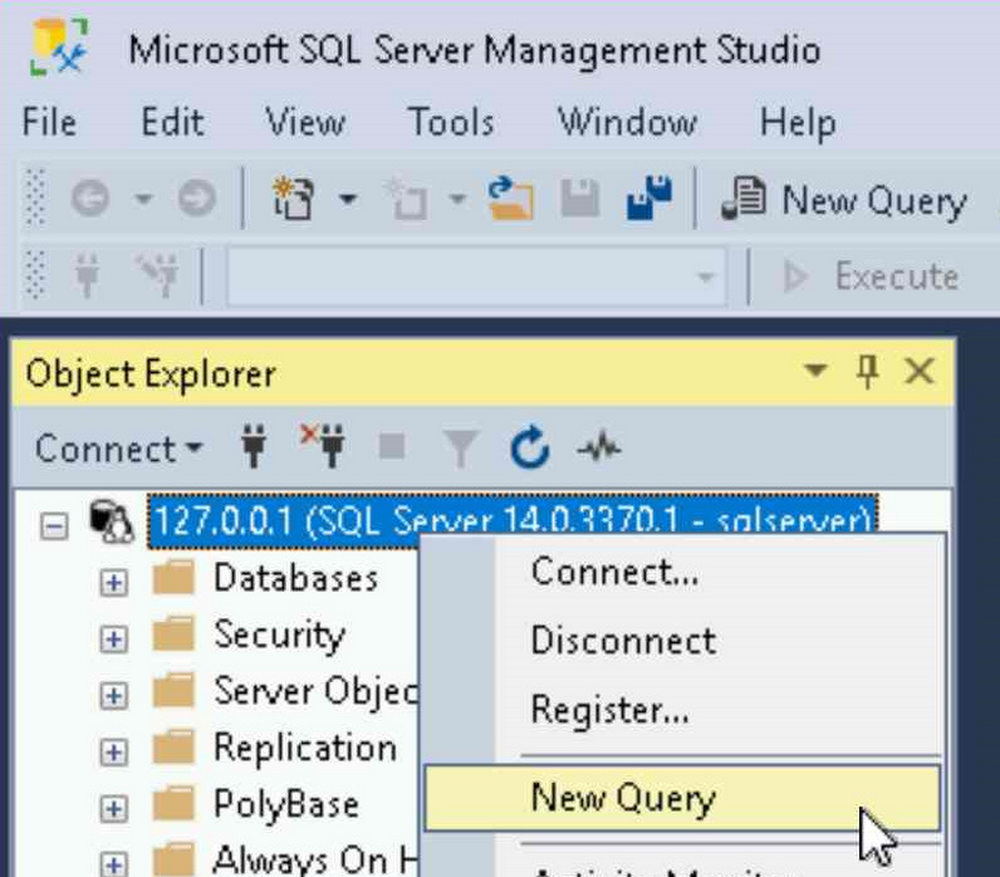Click the Filter funnel icon

click(460, 448)
